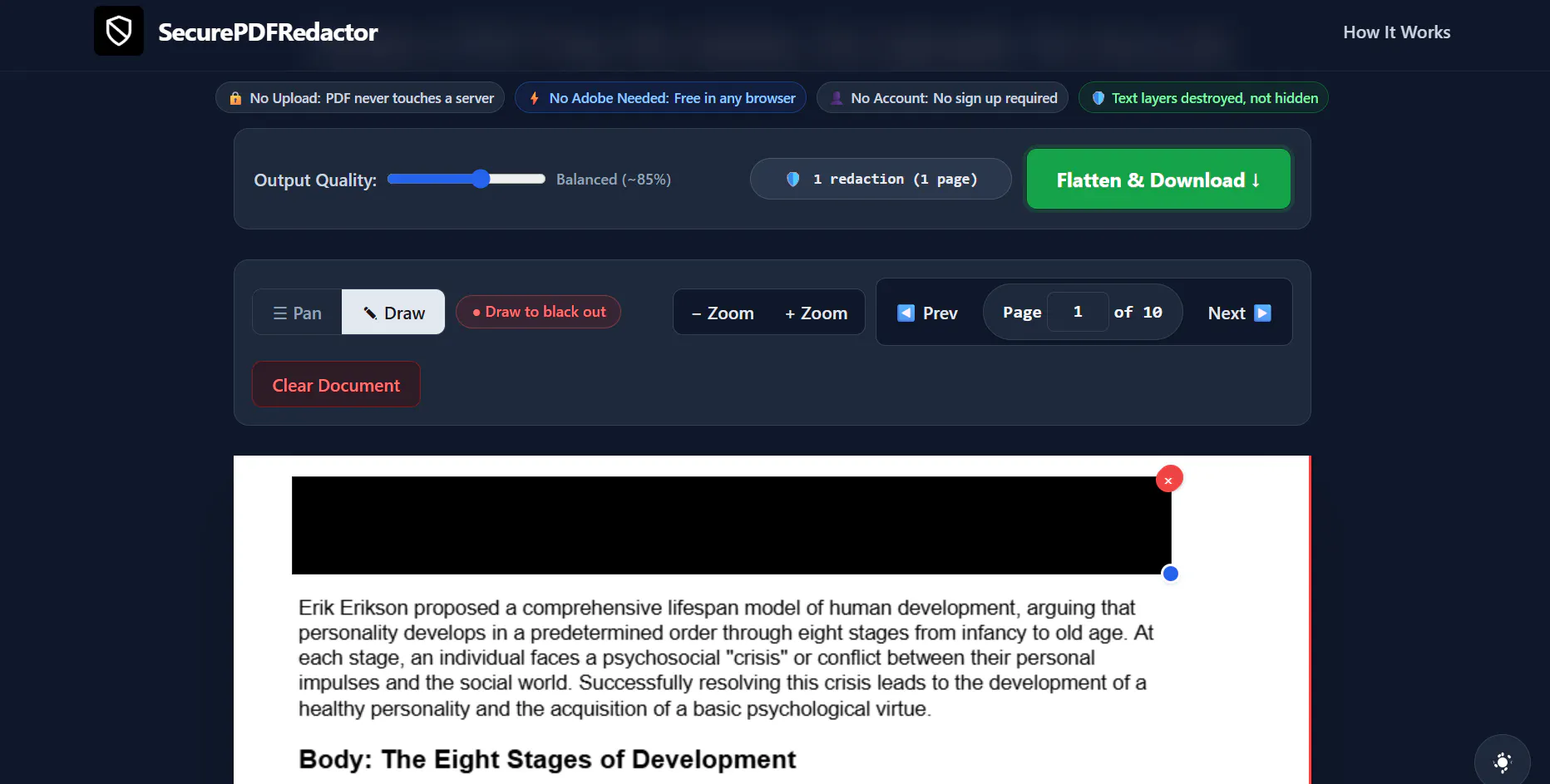
Task: Click the paragraph starting 'Erik Erikson proposed'
Action: 726,658
